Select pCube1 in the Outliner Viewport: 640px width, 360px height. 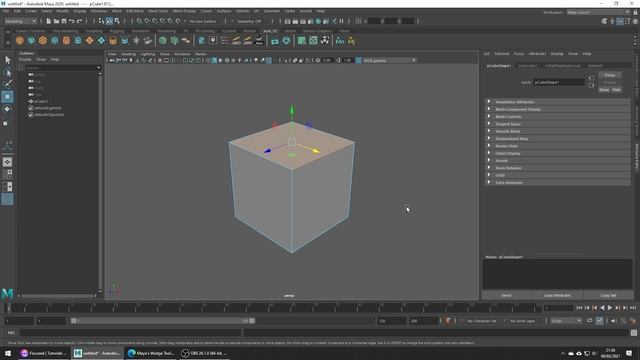coord(41,101)
